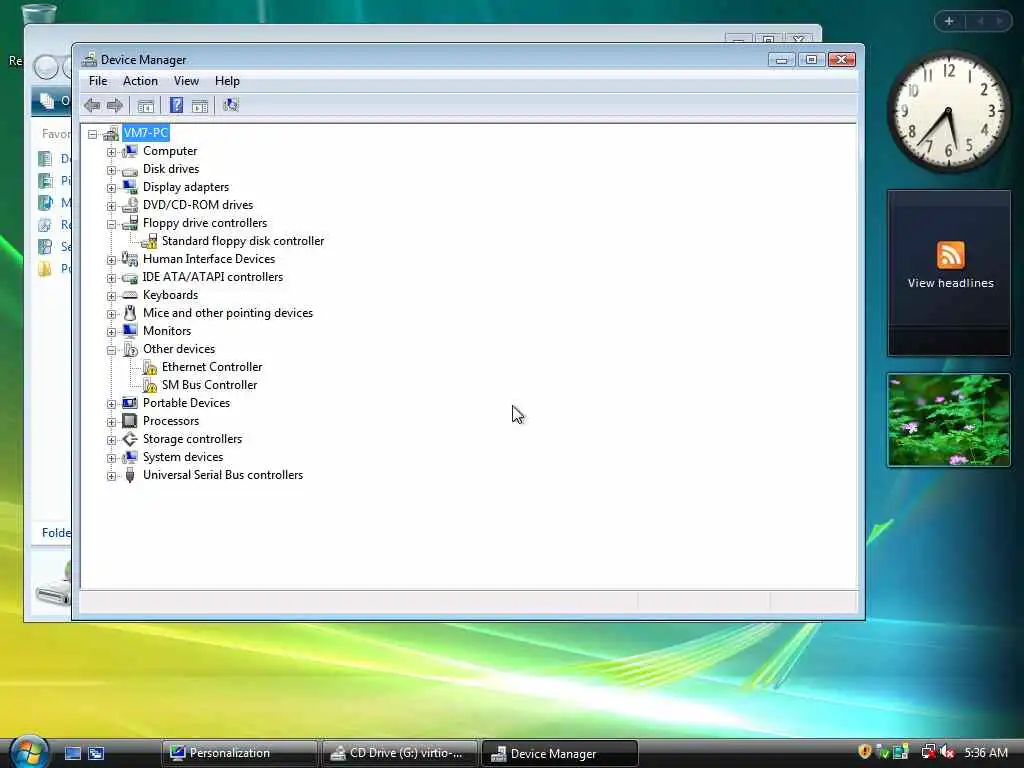Click the orange RSS feed gadget icon

coord(950,255)
